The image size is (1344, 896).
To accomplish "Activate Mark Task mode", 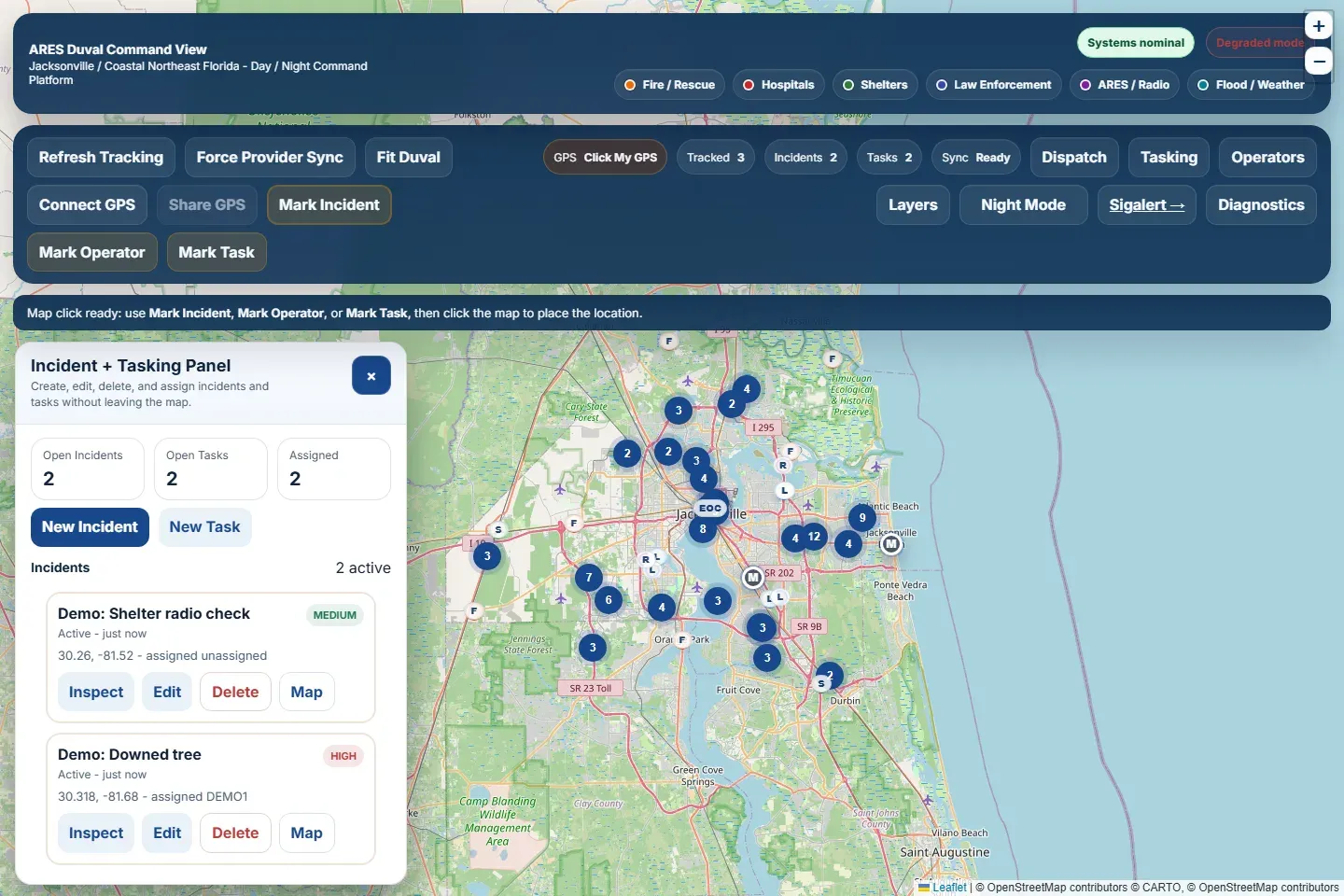I will [x=217, y=253].
